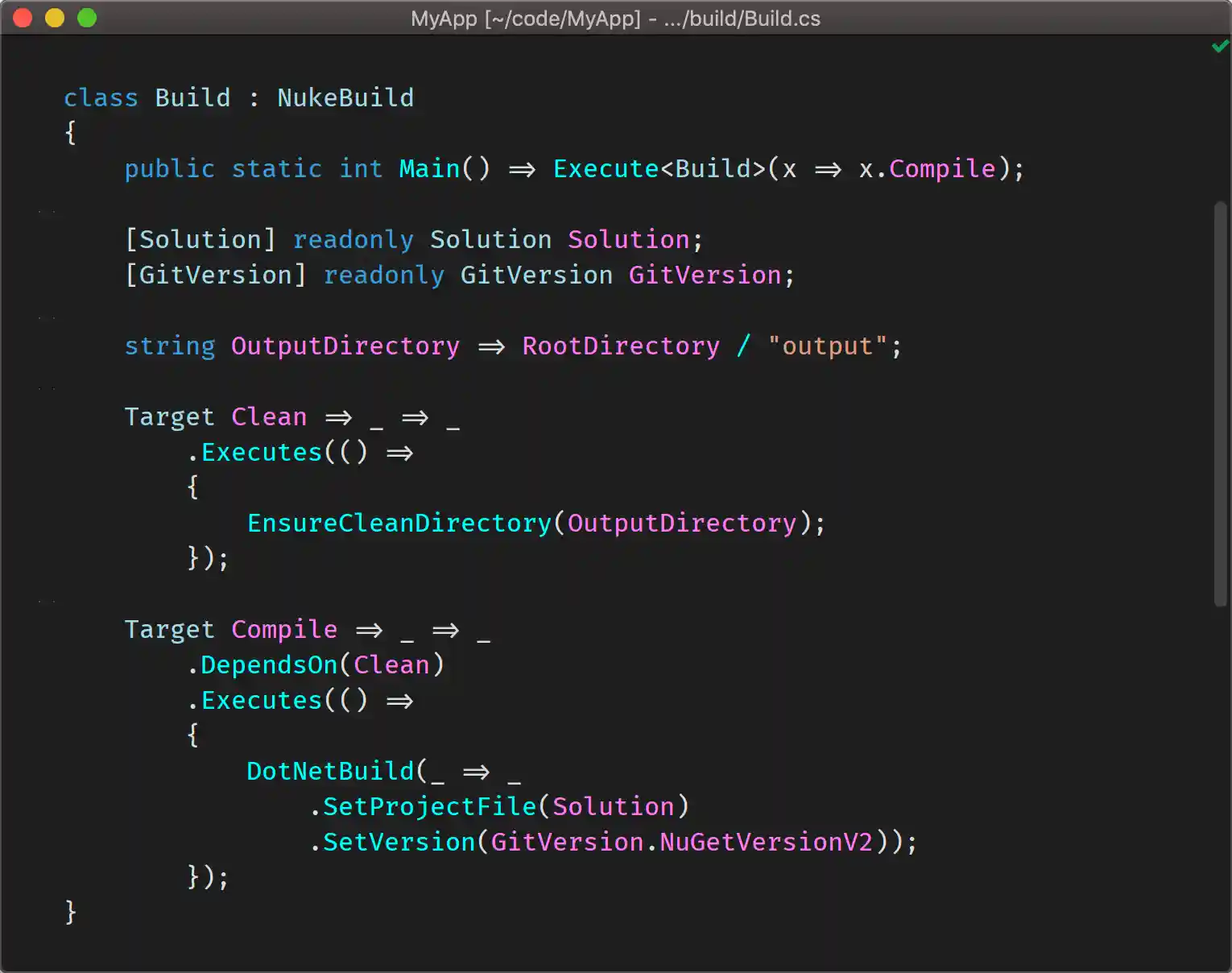The height and width of the screenshot is (973, 1232).
Task: Click "readonly" on the GitVersion field line
Action: pos(384,275)
